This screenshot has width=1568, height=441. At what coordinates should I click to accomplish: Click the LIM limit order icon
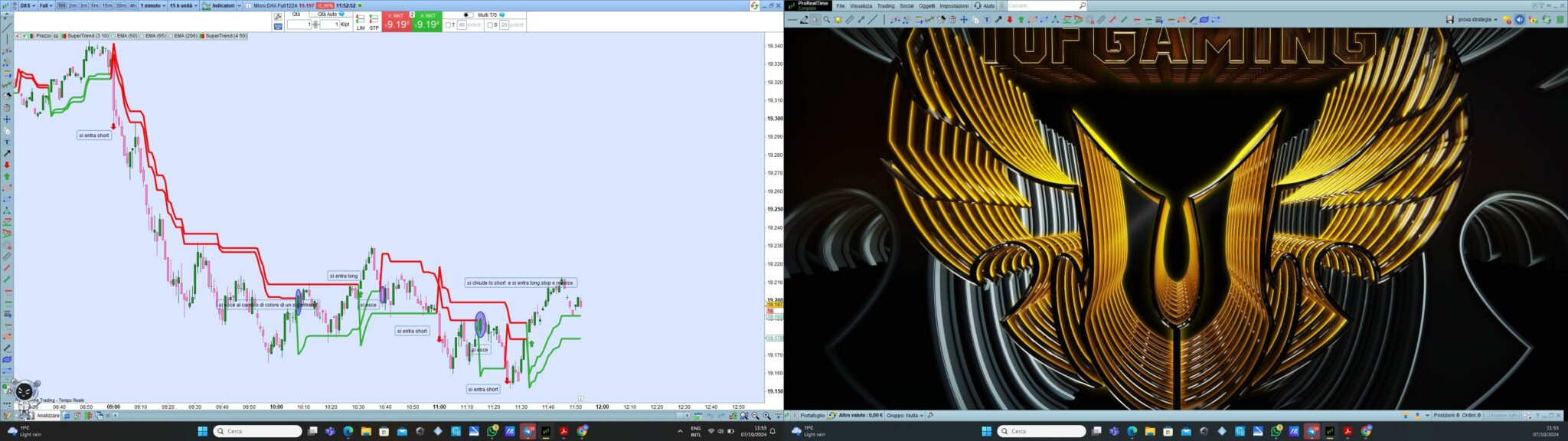coord(361,22)
